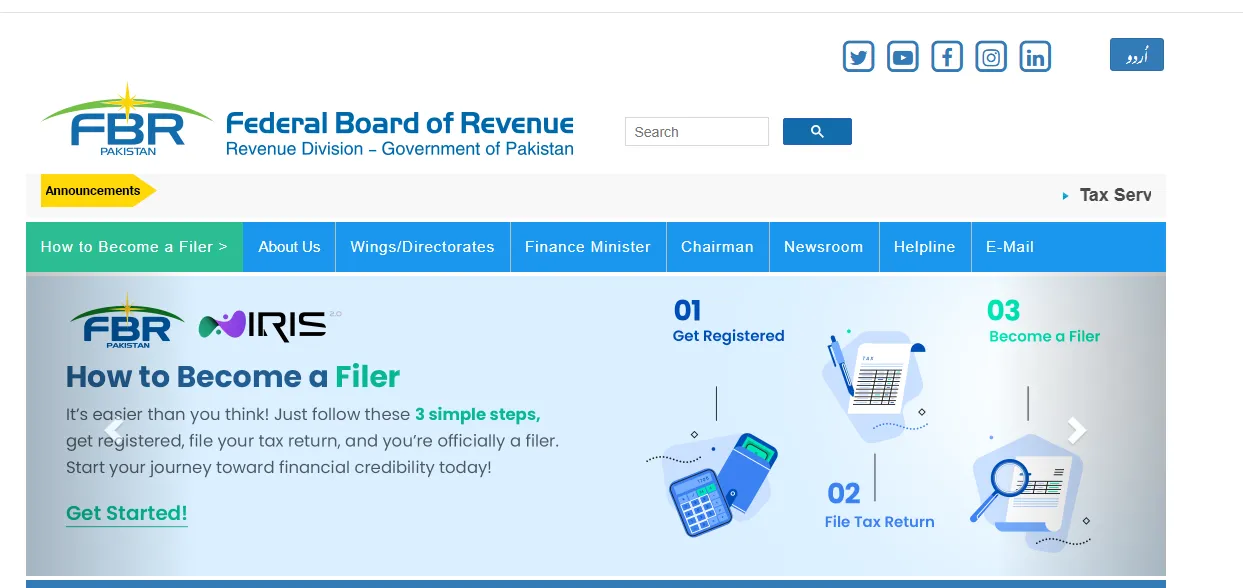
Task: Open the Helpline menu item
Action: pyautogui.click(x=924, y=247)
